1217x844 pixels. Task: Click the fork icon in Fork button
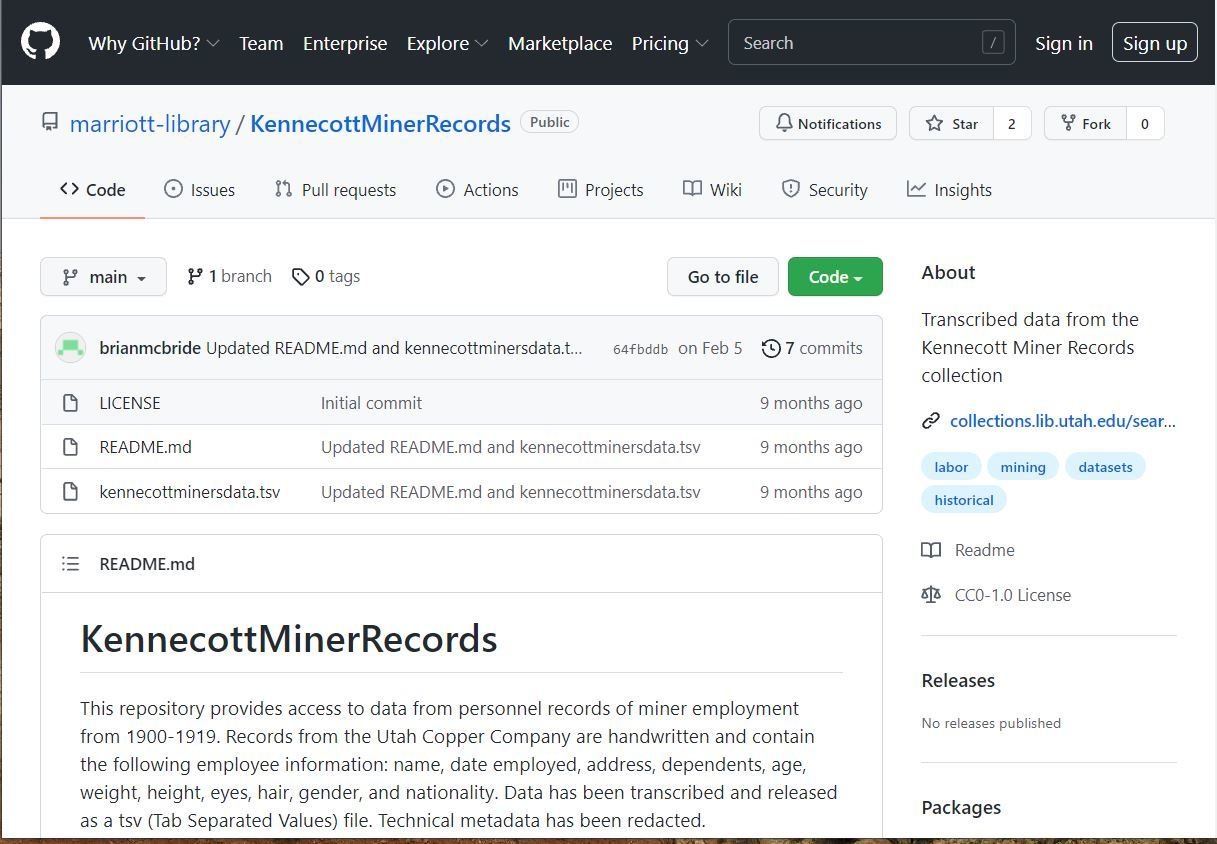click(x=1068, y=123)
